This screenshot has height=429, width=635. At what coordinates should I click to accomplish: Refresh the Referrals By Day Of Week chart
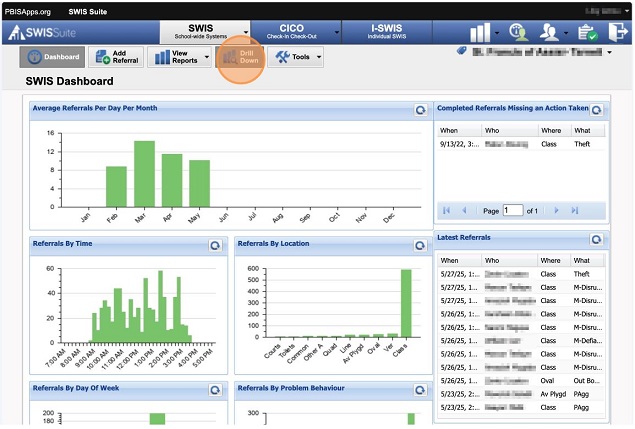tap(215, 390)
